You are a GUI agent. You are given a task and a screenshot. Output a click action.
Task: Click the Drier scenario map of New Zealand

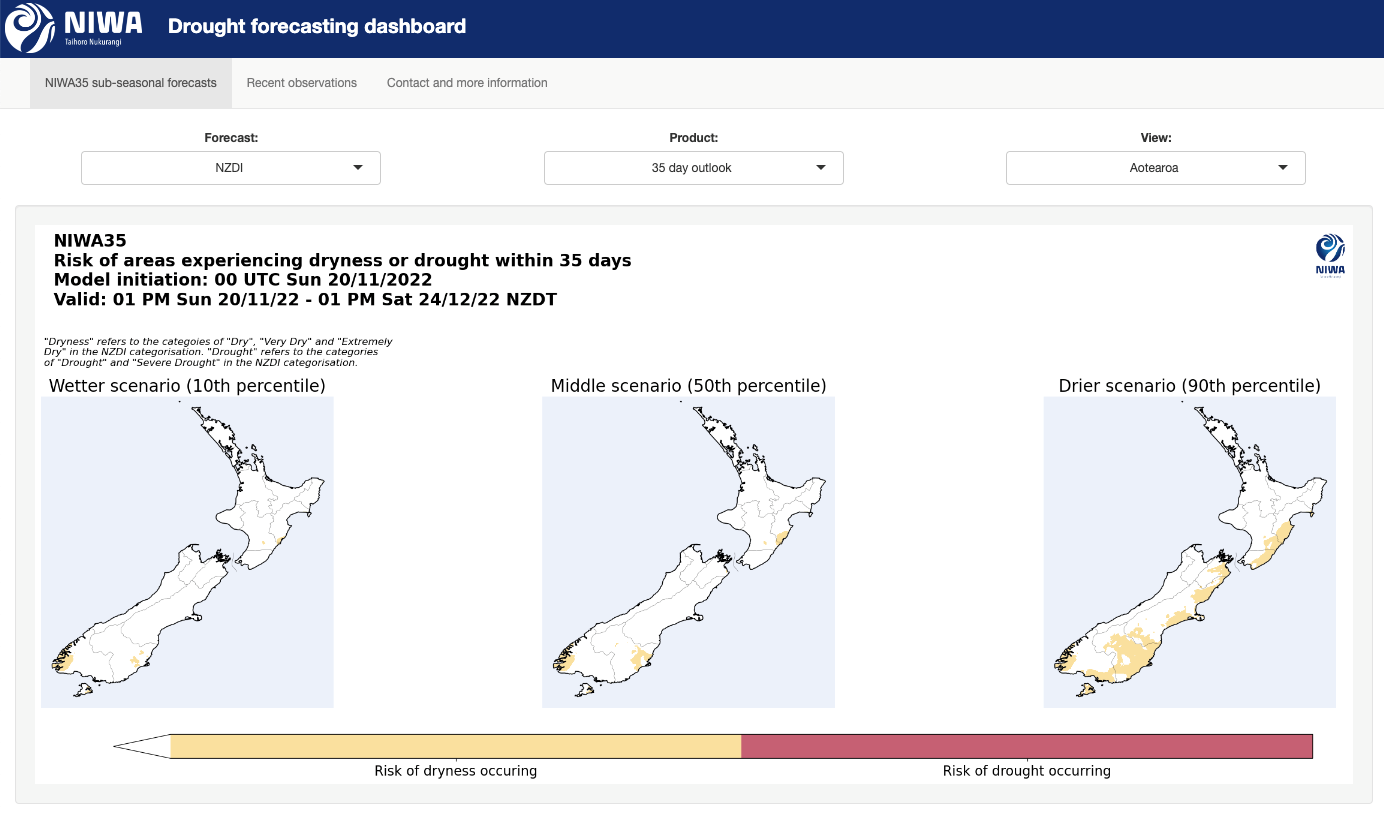tap(1189, 551)
